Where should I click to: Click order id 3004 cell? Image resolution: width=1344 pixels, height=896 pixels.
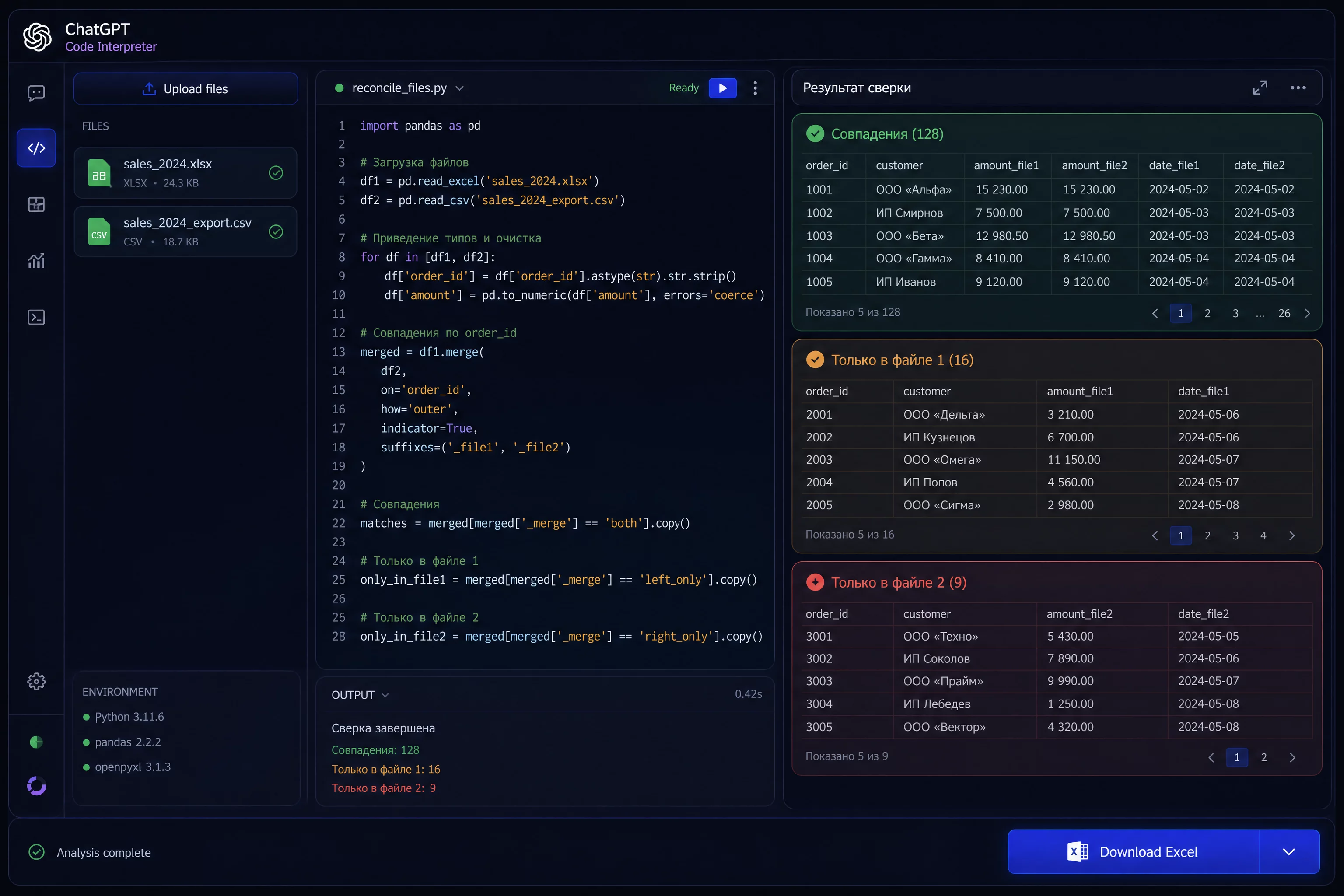tap(819, 703)
